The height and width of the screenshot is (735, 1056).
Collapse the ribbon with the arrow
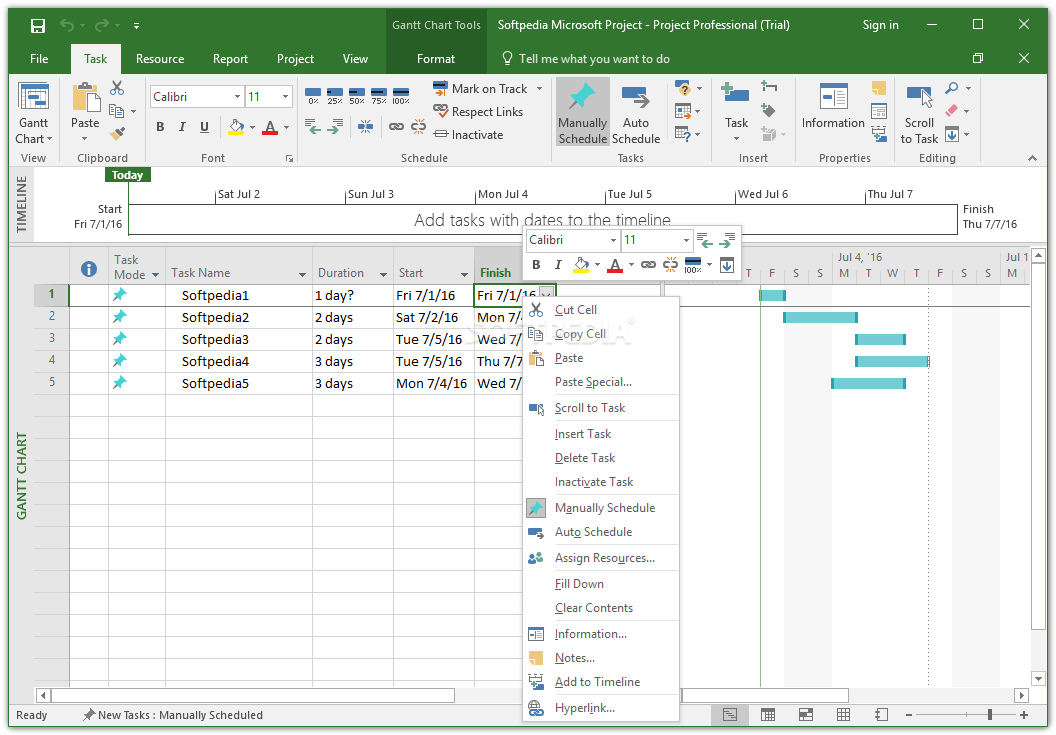coord(1032,158)
